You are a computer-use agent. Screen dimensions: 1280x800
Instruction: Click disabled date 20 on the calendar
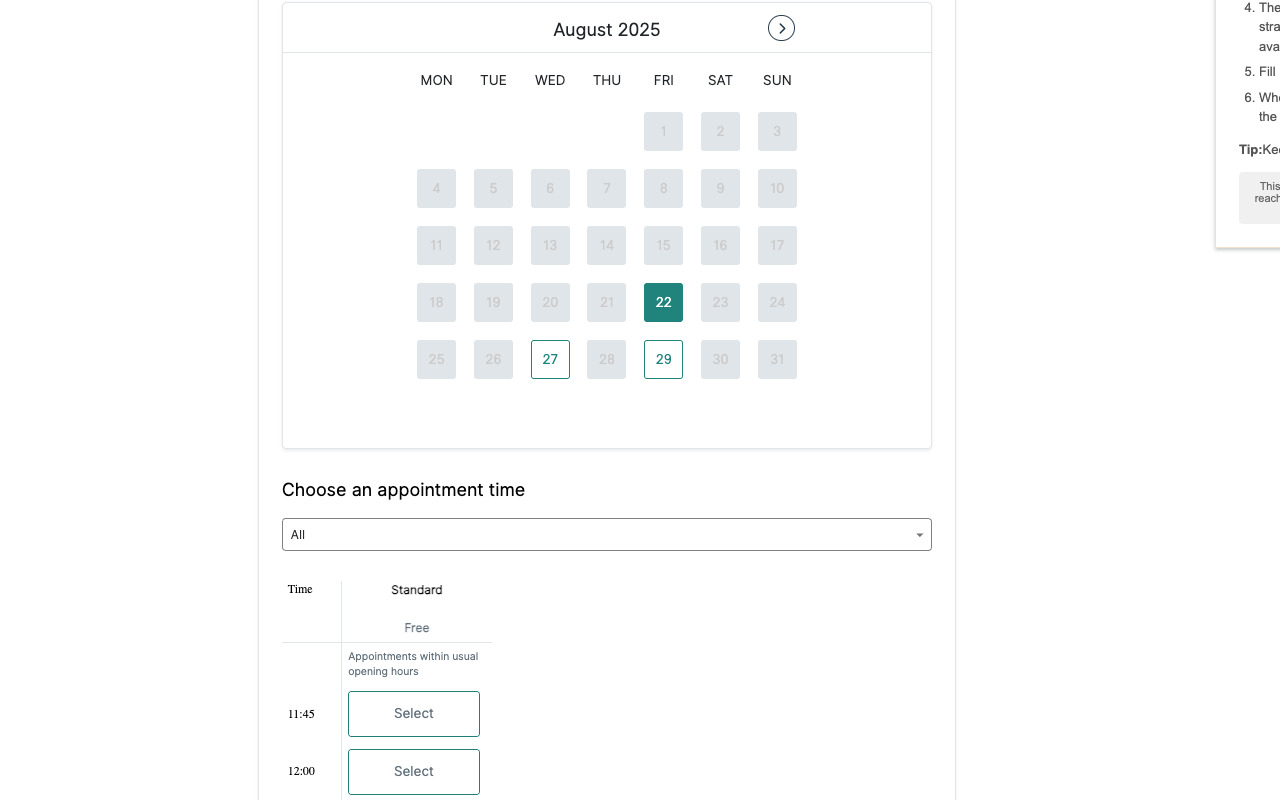click(550, 302)
